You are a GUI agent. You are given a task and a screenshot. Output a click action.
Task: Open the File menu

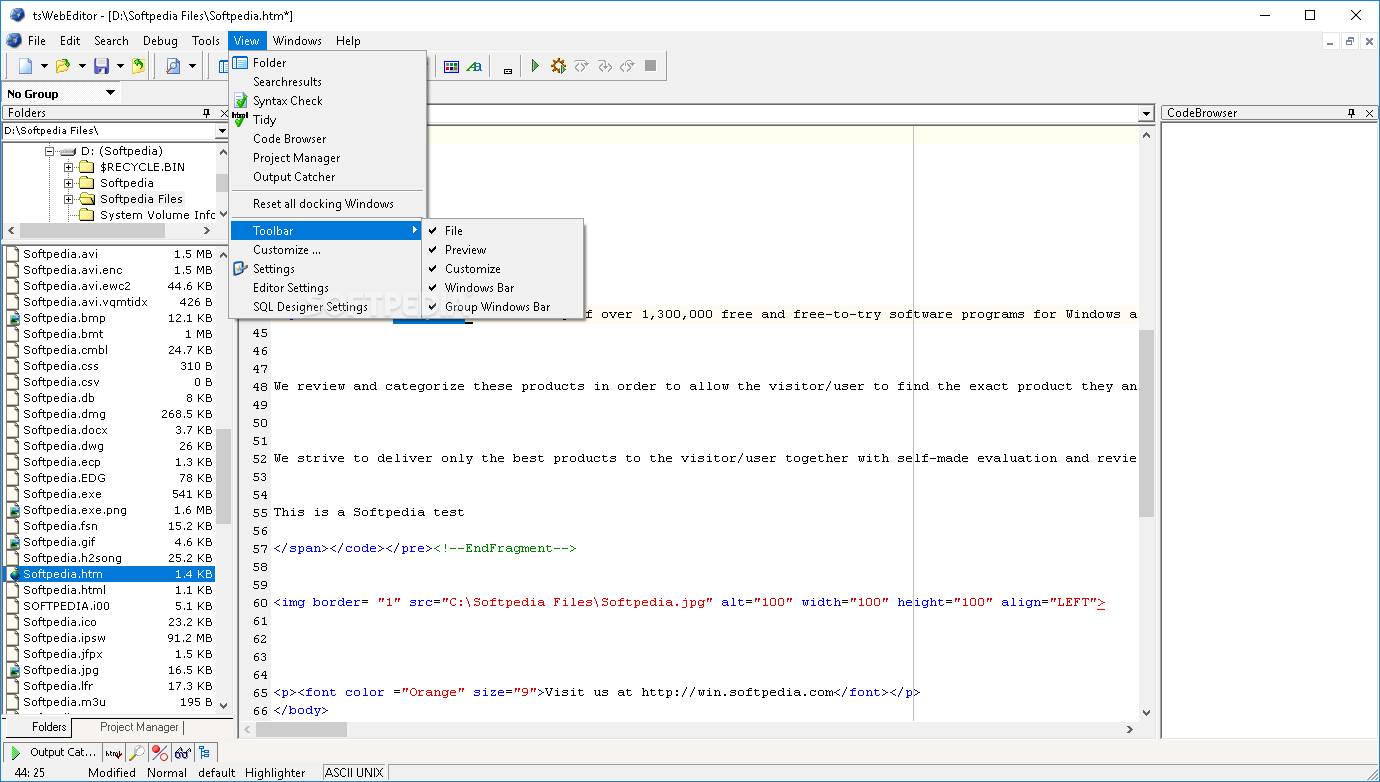coord(37,41)
